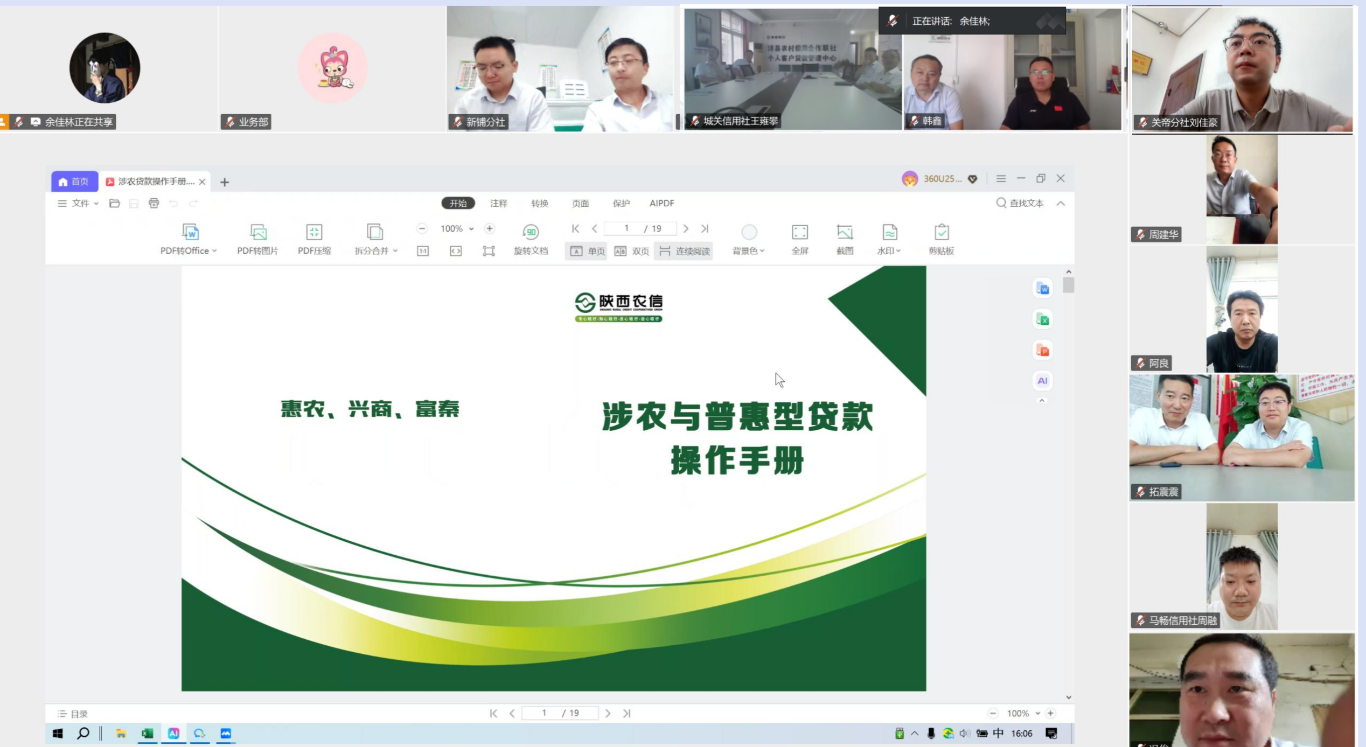Click the convert to Excel sidebar icon

[1043, 319]
